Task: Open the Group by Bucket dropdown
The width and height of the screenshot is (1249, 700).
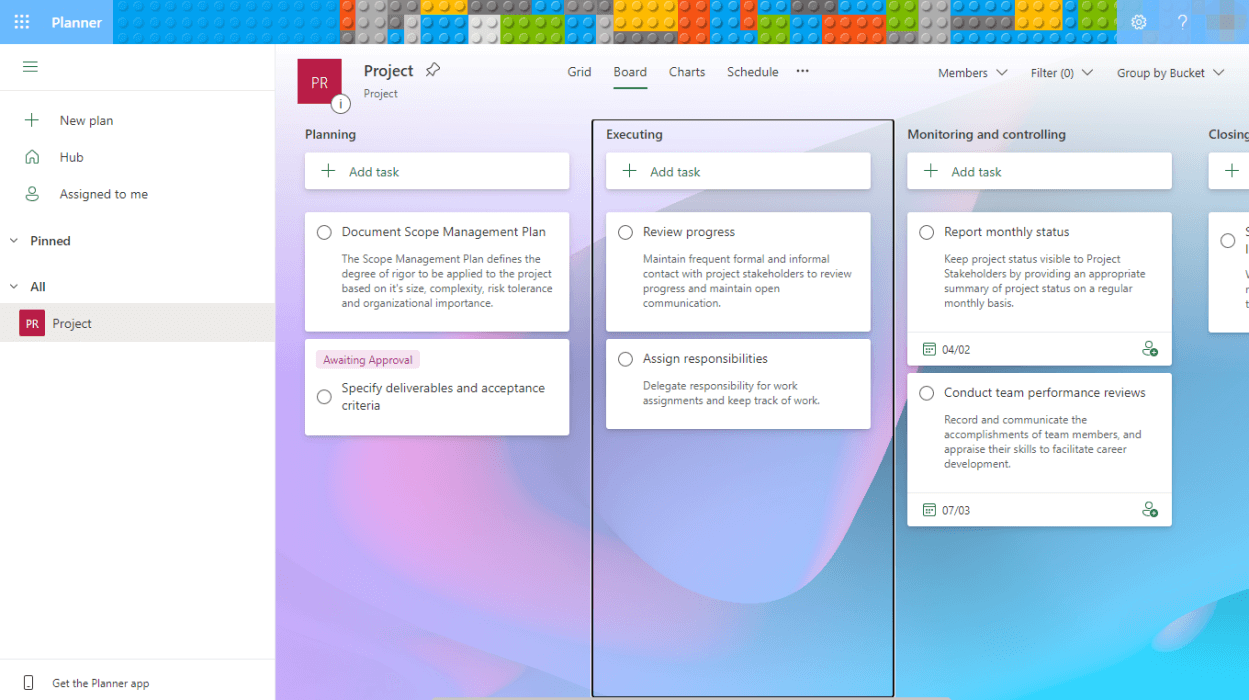Action: coord(1170,72)
